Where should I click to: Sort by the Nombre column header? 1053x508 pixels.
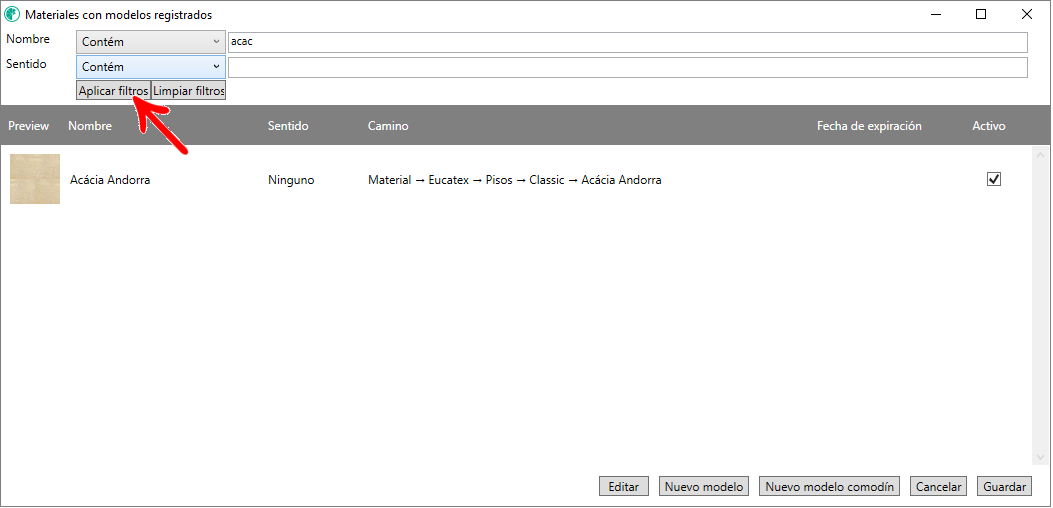tap(90, 126)
